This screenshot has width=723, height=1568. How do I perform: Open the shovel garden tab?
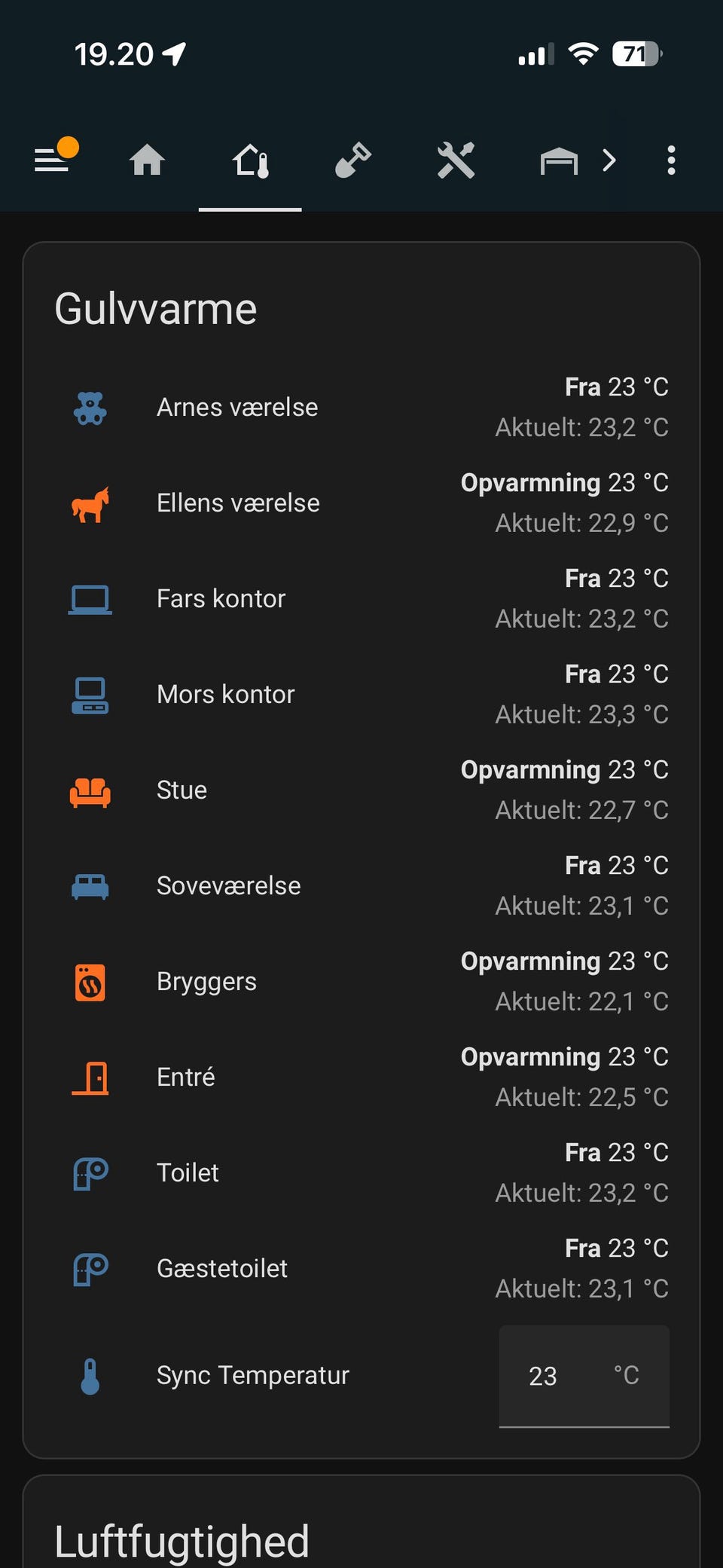tap(352, 160)
